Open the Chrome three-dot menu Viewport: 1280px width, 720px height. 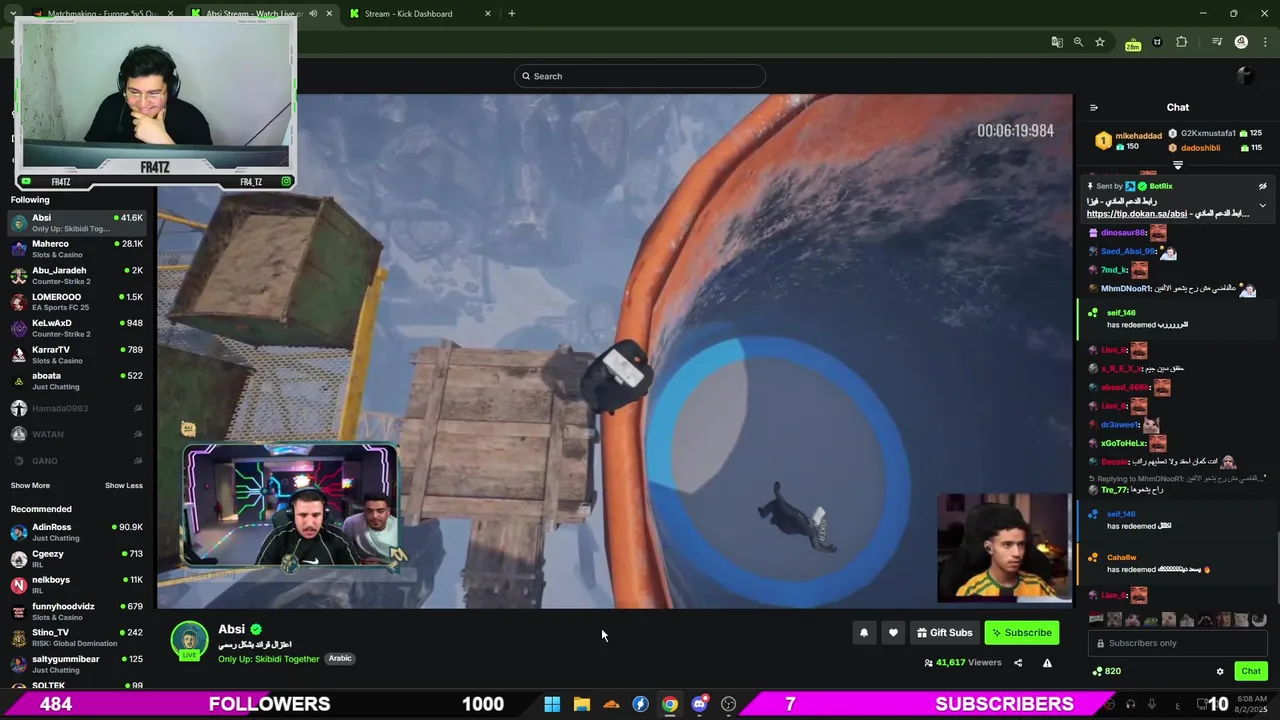click(1265, 42)
